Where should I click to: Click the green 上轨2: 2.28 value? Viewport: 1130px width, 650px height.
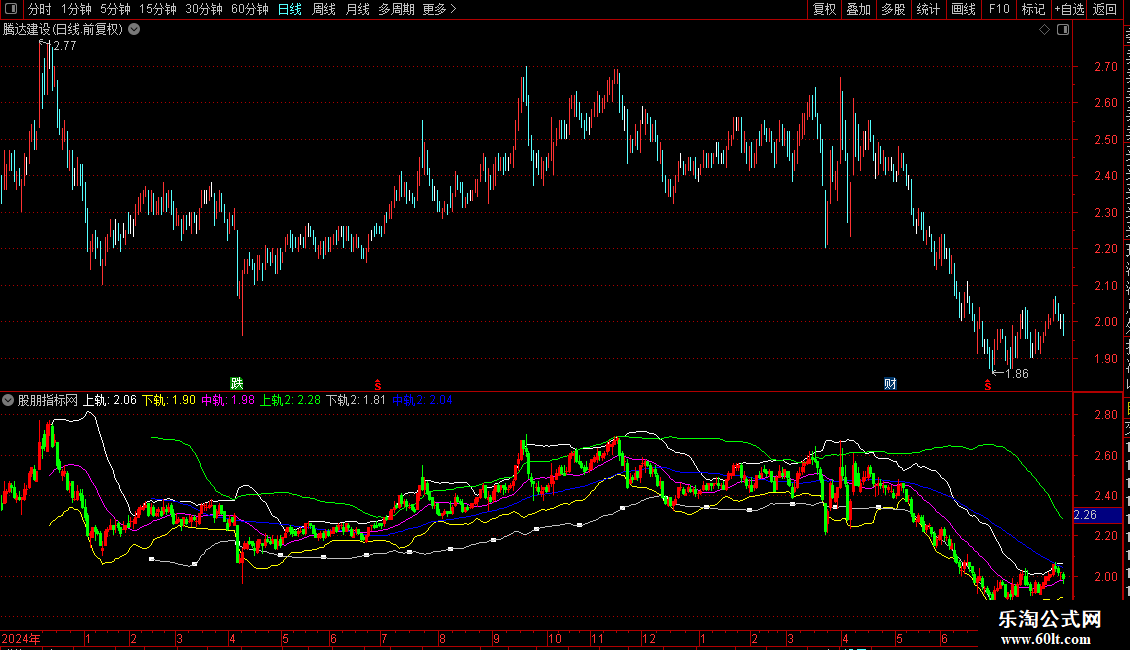290,400
